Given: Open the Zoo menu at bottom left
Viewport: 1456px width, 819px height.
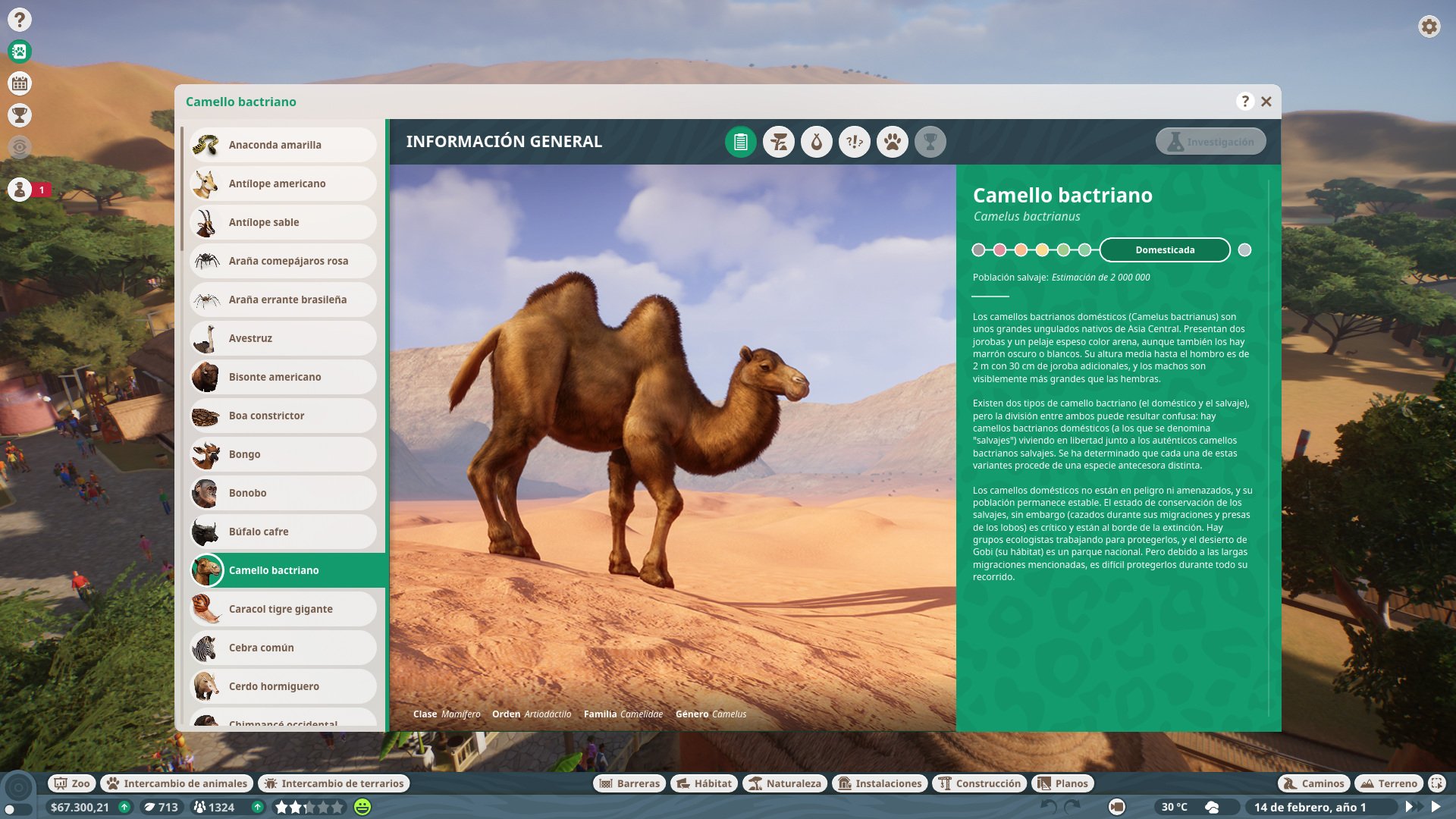Looking at the screenshot, I should (71, 783).
